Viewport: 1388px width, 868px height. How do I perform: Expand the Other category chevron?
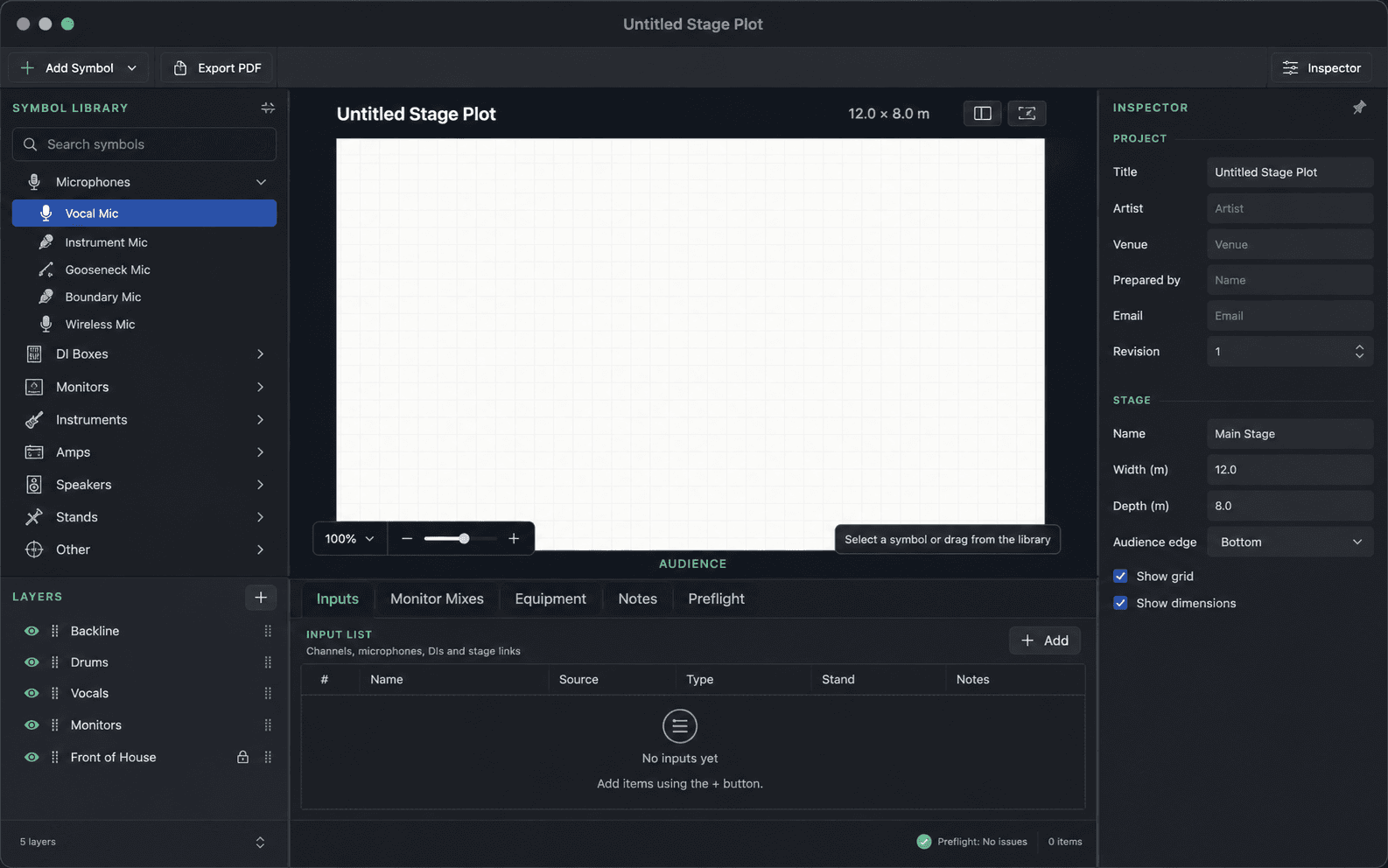tap(260, 549)
